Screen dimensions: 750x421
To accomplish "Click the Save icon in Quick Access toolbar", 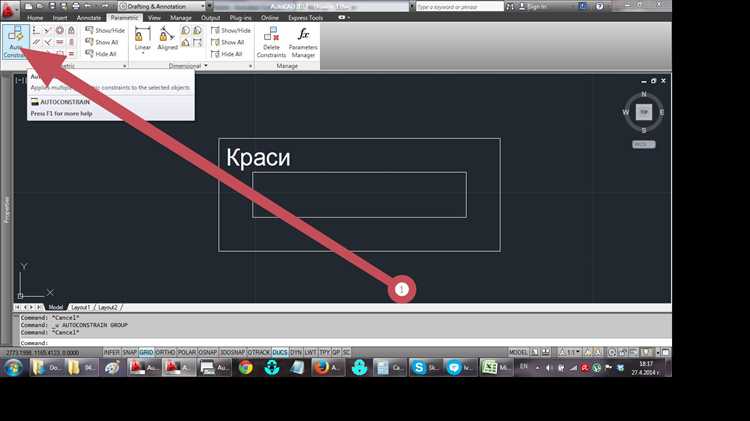I will (x=52, y=6).
